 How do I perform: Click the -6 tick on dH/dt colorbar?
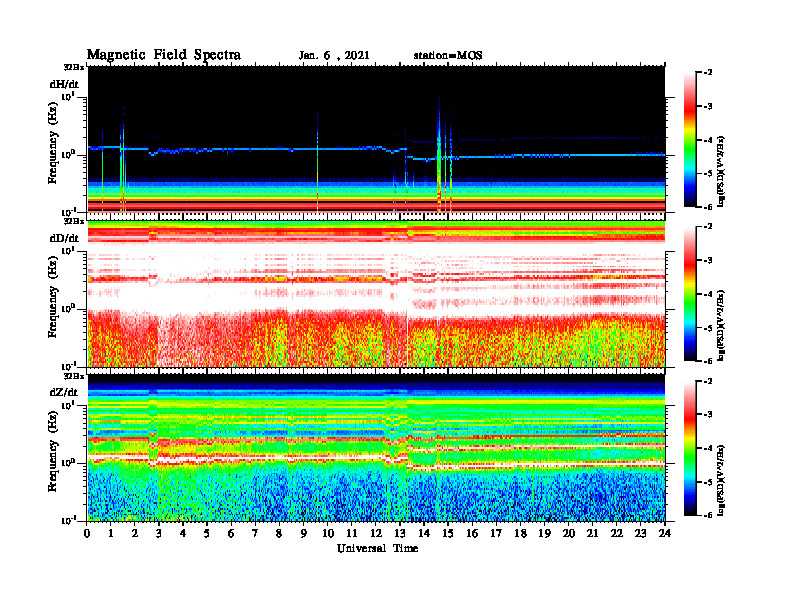709,207
